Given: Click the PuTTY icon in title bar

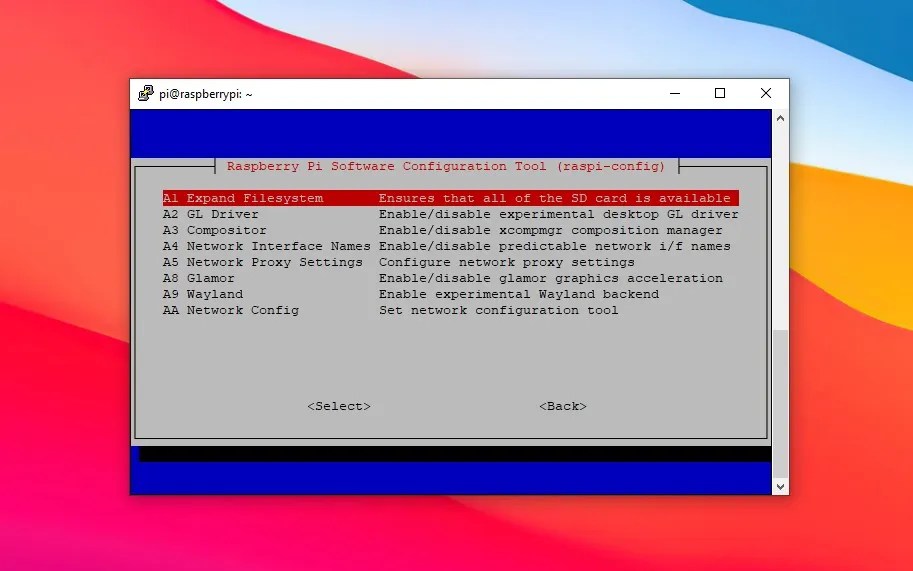Looking at the screenshot, I should 146,93.
